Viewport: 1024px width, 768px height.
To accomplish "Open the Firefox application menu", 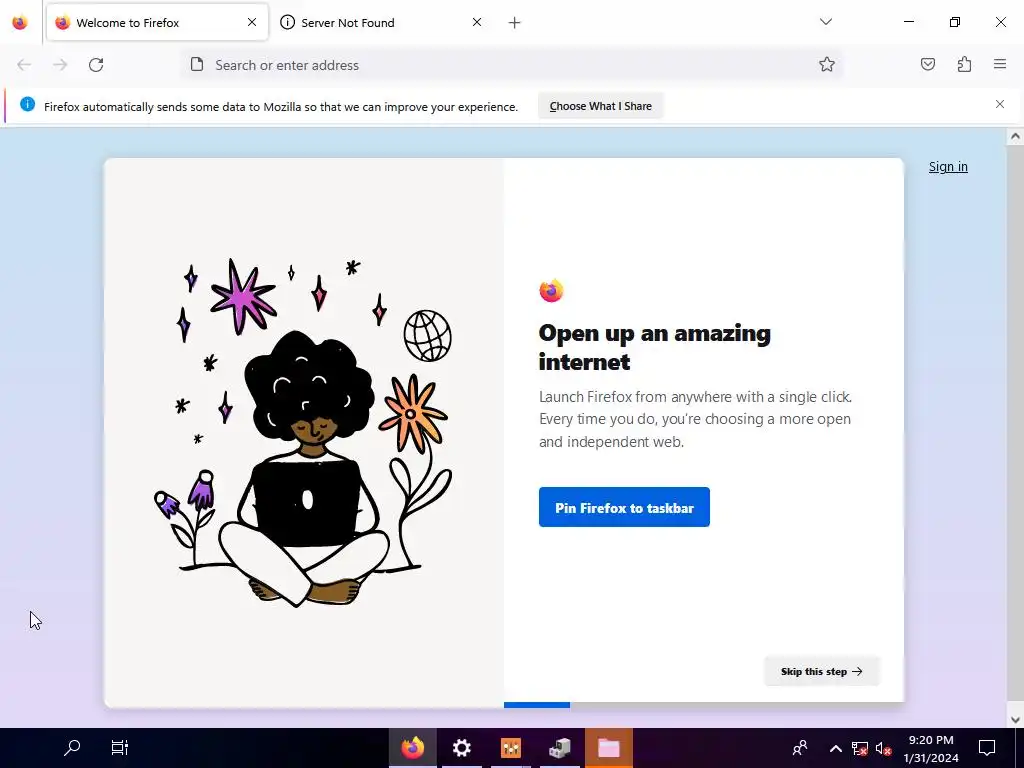I will 1000,64.
